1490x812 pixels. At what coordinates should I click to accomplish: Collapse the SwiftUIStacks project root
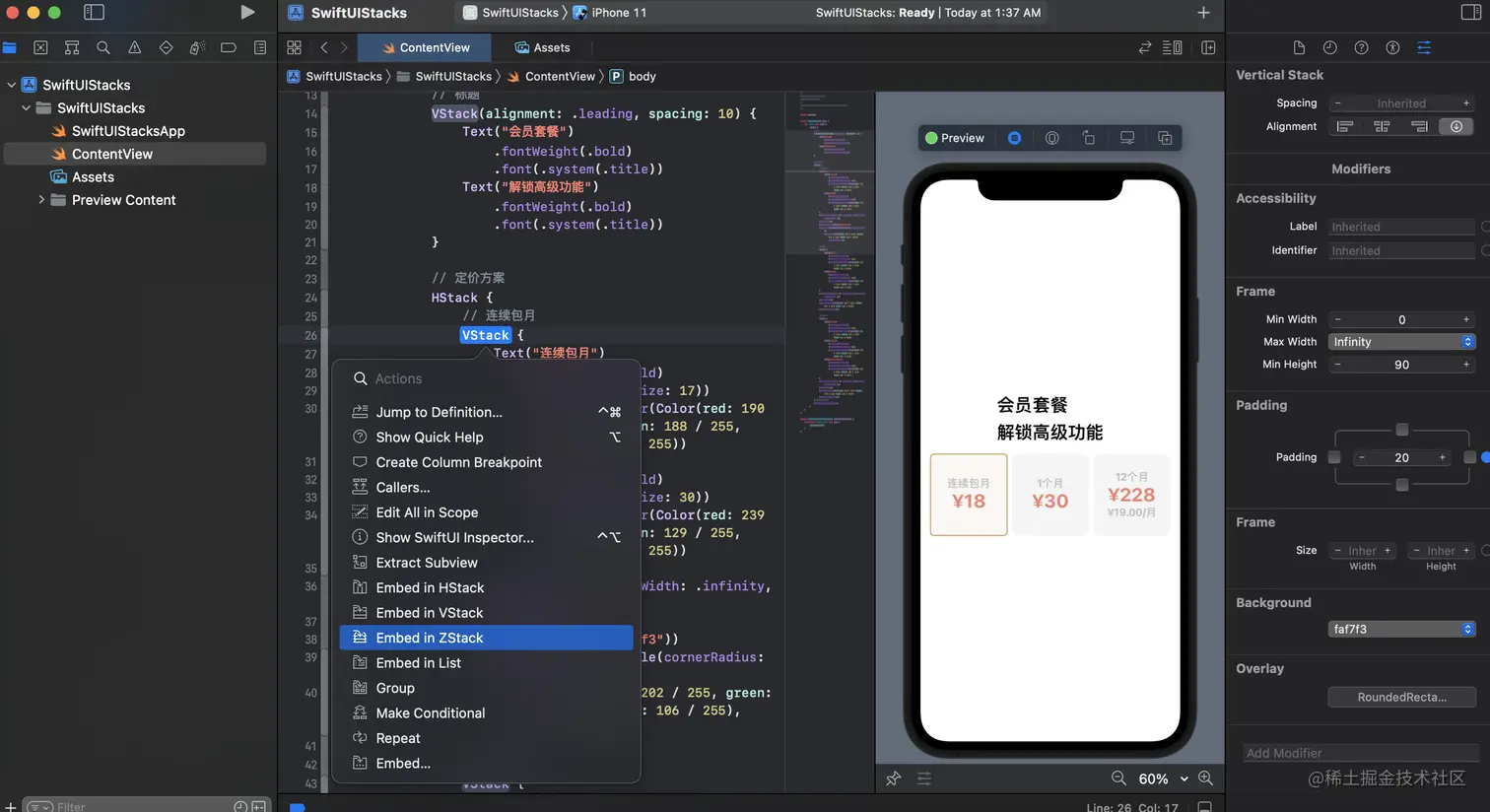click(x=12, y=85)
